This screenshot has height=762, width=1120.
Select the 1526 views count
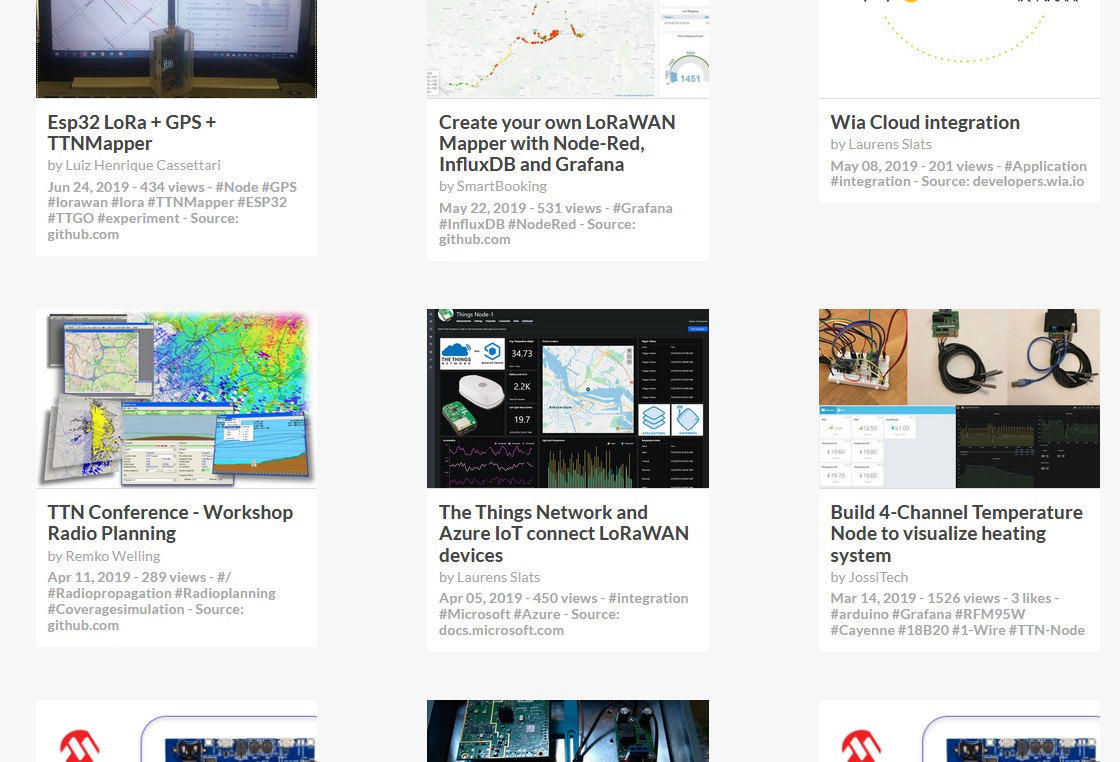pos(964,598)
